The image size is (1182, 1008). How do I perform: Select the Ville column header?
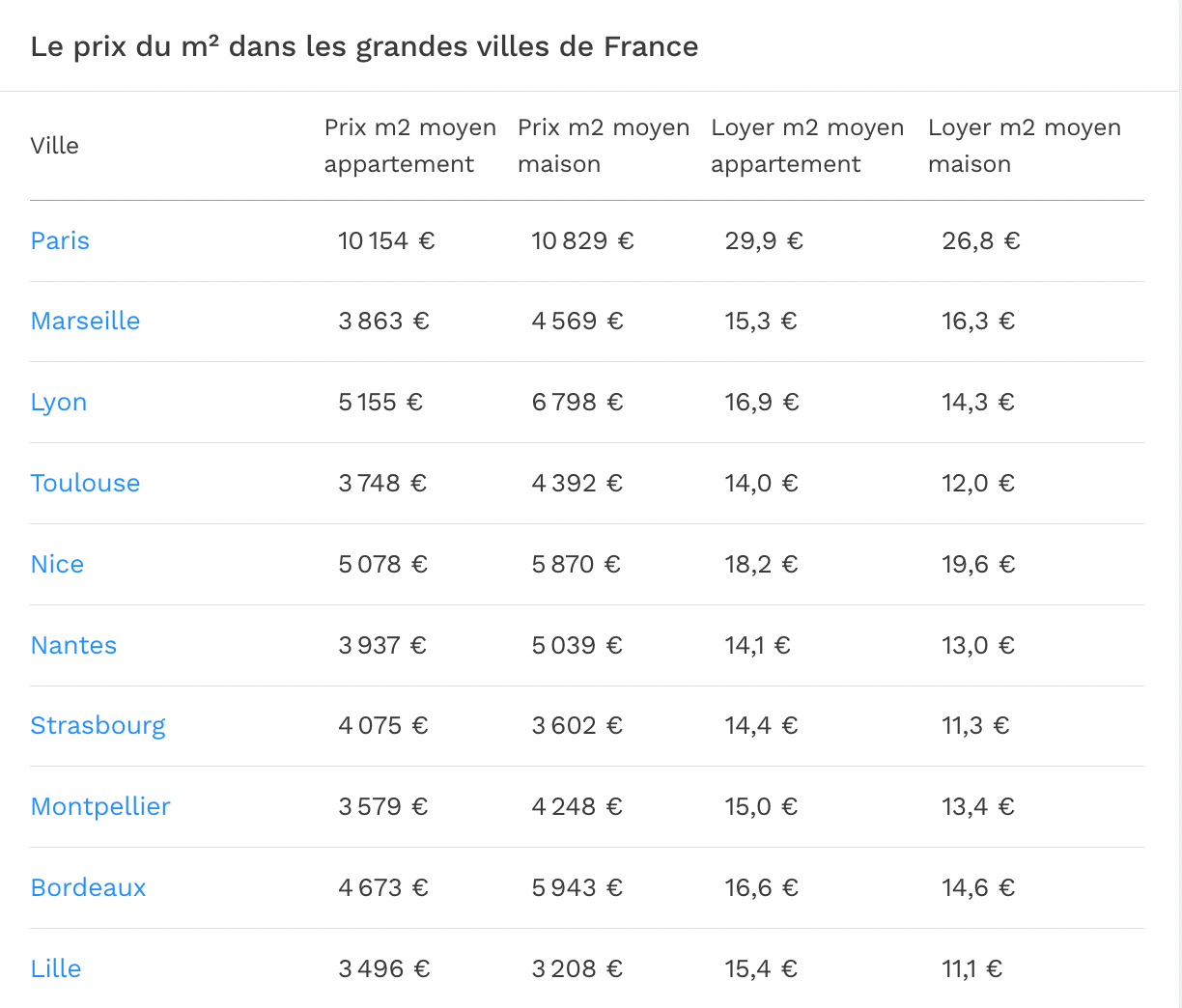pos(54,146)
